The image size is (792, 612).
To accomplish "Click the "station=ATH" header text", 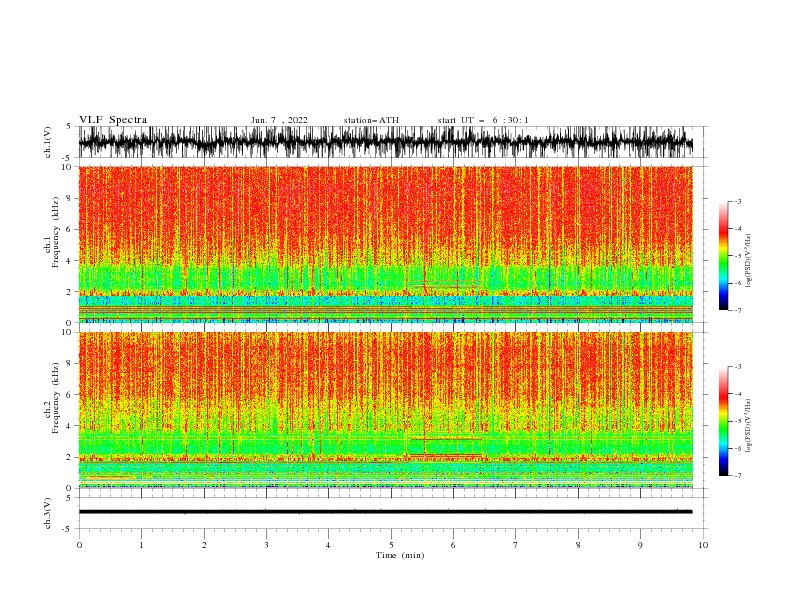I will [x=371, y=120].
